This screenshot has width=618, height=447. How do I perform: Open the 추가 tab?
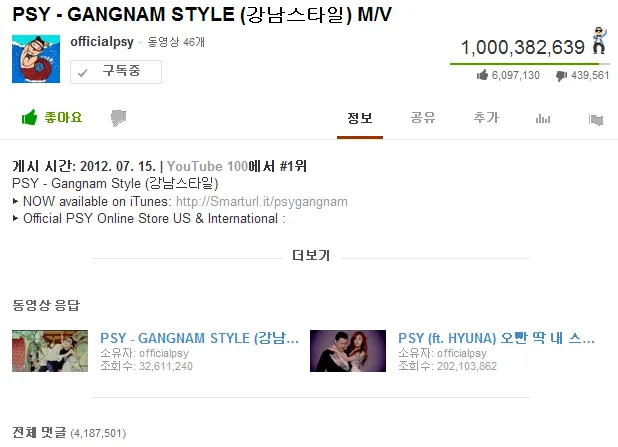486,117
